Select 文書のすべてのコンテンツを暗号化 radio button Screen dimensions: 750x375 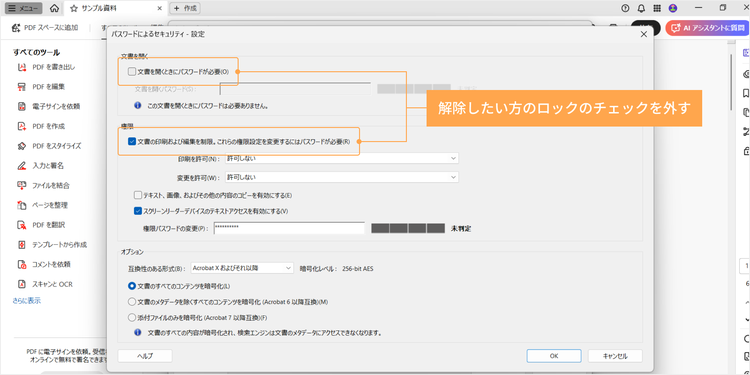132,286
